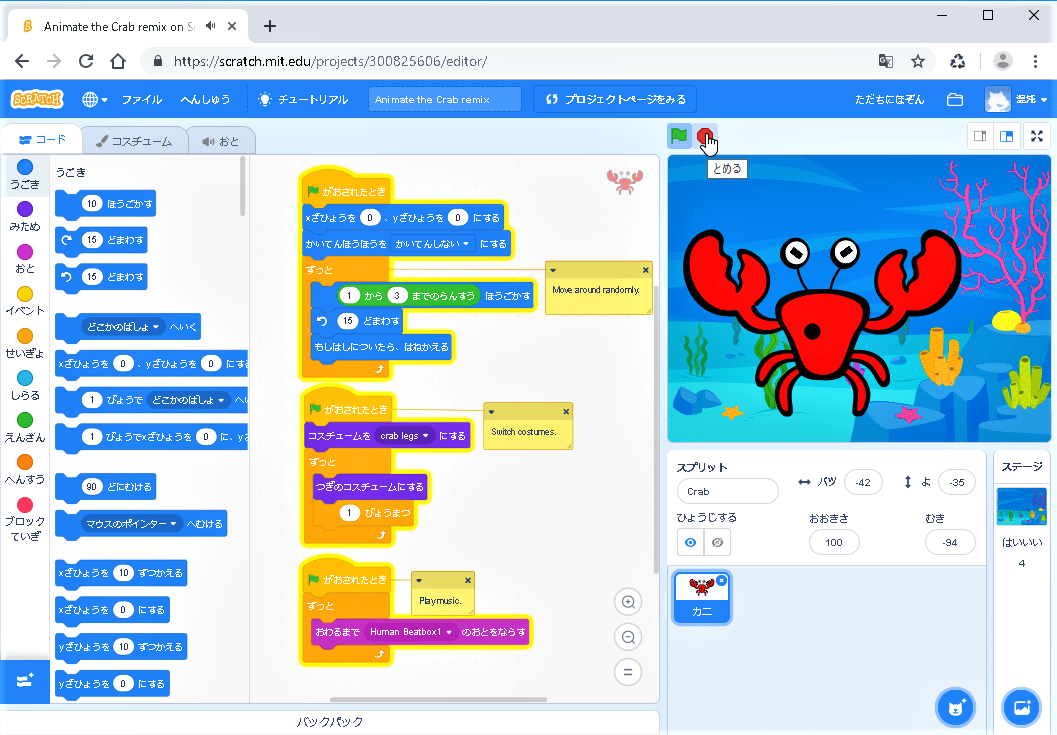Close the Move around randomly comment
Viewport: 1057px width, 735px height.
click(645, 270)
